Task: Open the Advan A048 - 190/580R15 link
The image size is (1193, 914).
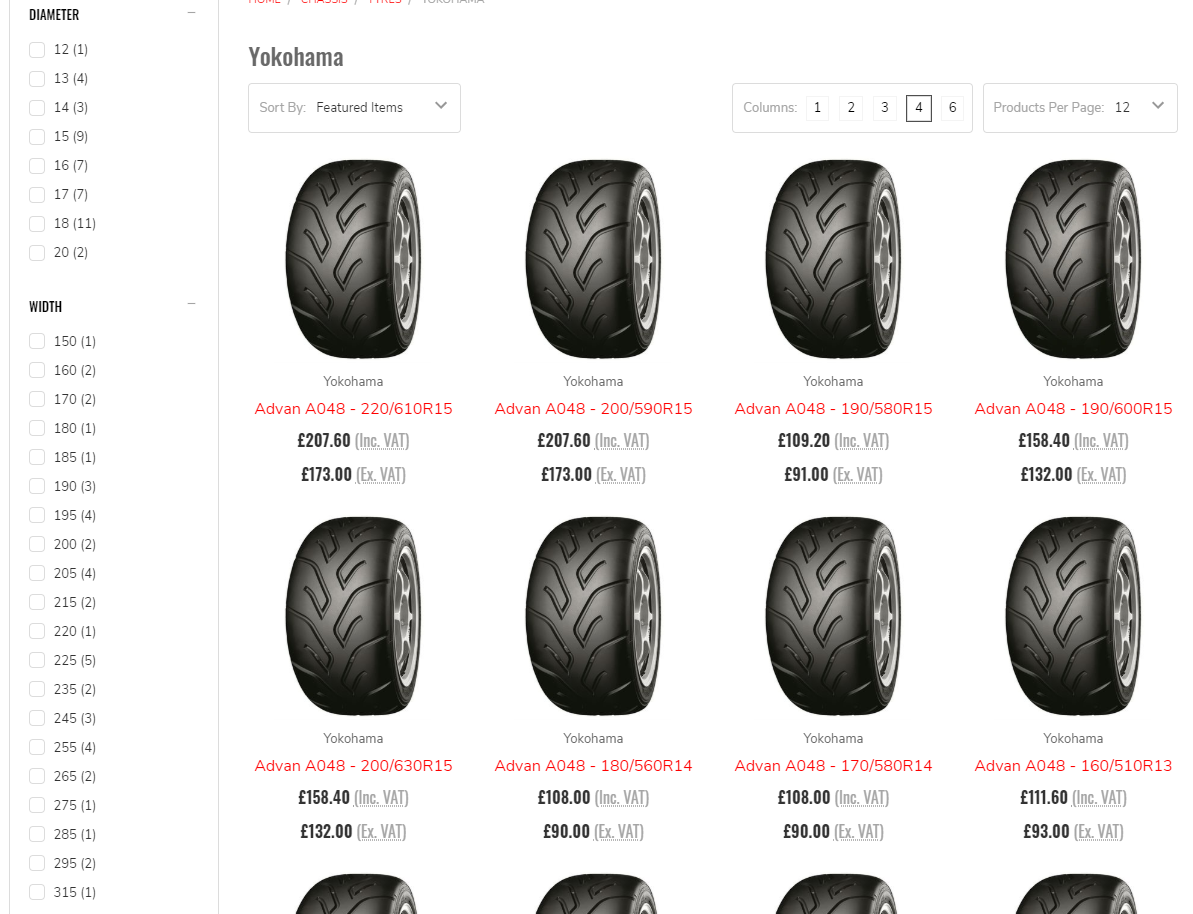Action: point(833,409)
